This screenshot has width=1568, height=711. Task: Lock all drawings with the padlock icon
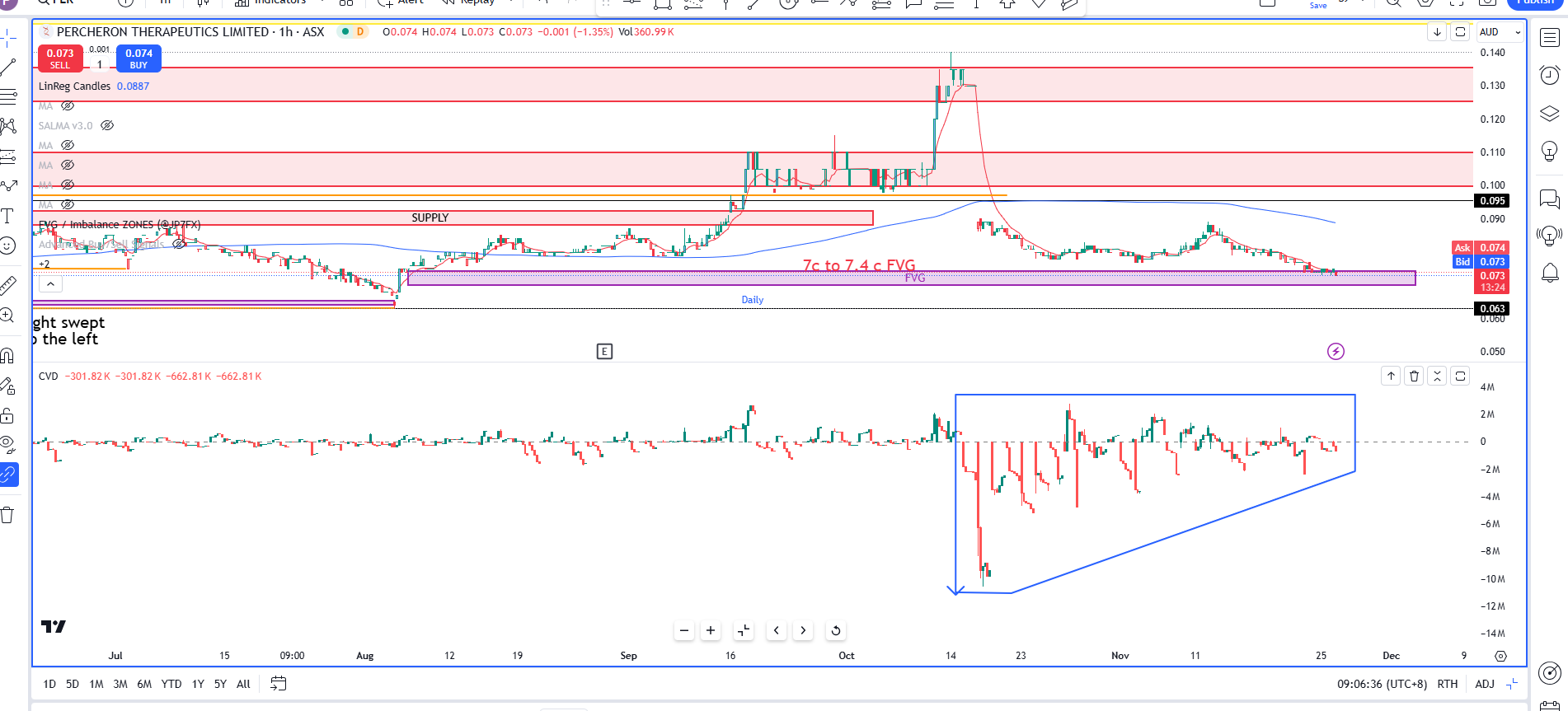click(x=7, y=415)
